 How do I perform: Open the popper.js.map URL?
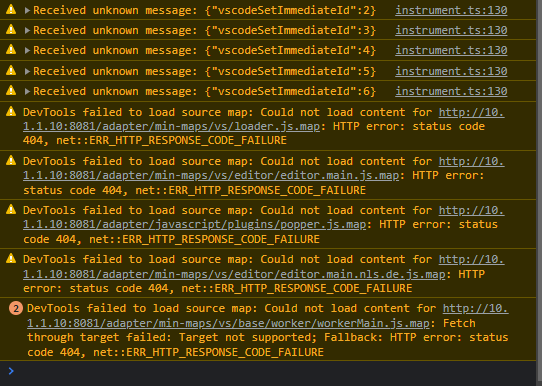tap(194, 225)
